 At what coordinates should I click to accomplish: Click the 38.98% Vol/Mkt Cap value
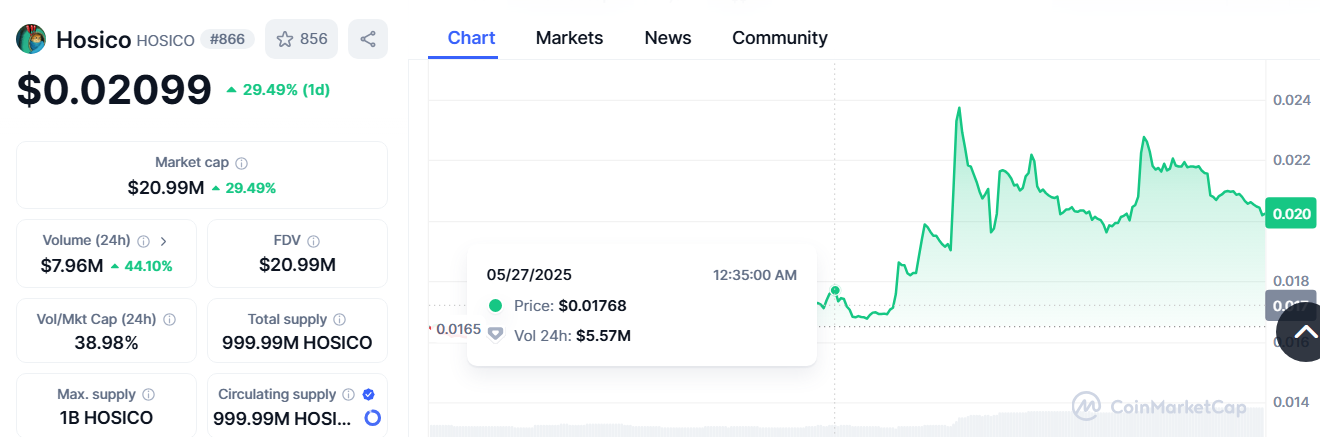[106, 343]
